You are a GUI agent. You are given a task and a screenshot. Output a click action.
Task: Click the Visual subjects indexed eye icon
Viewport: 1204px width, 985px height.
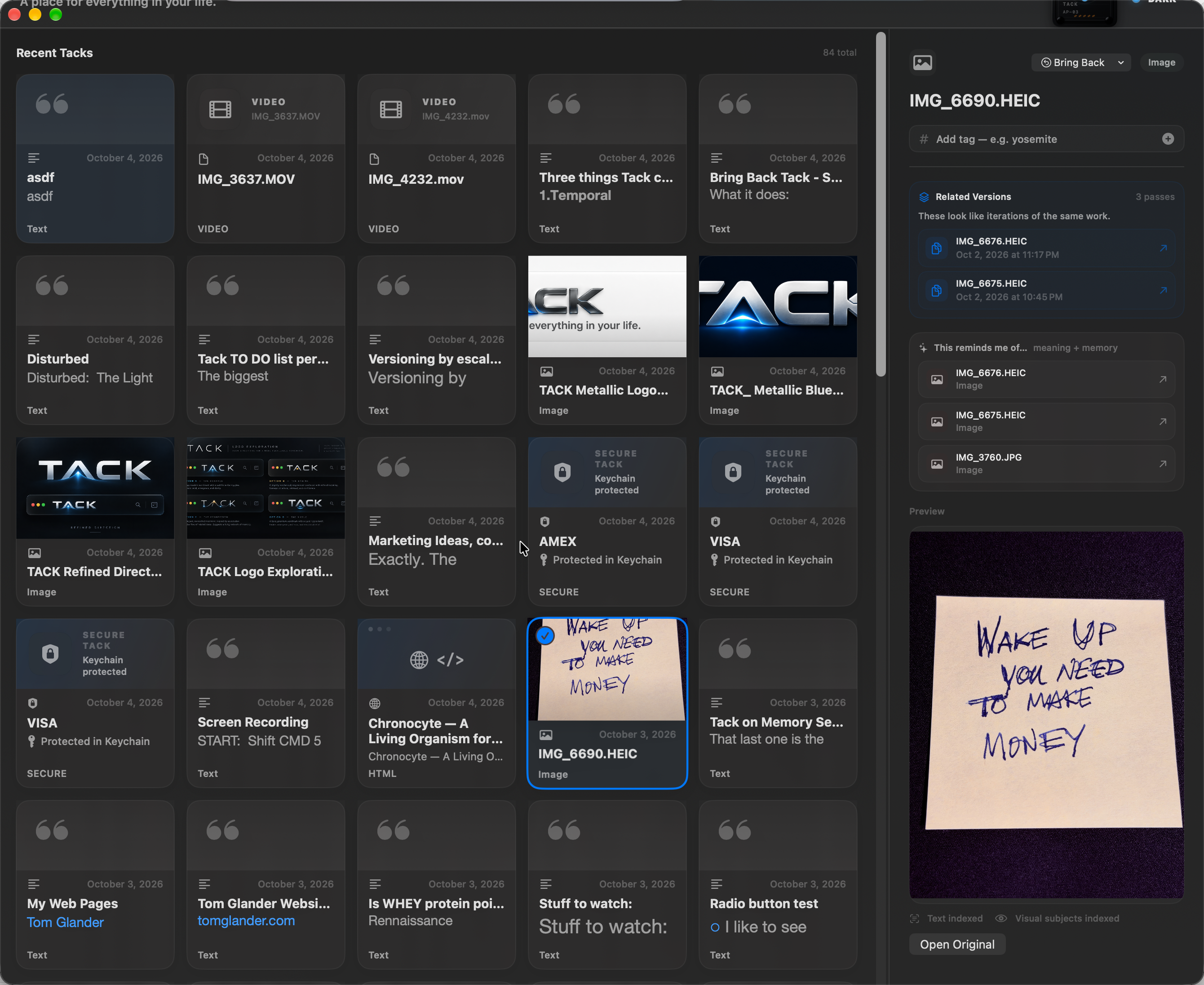pos(1001,918)
